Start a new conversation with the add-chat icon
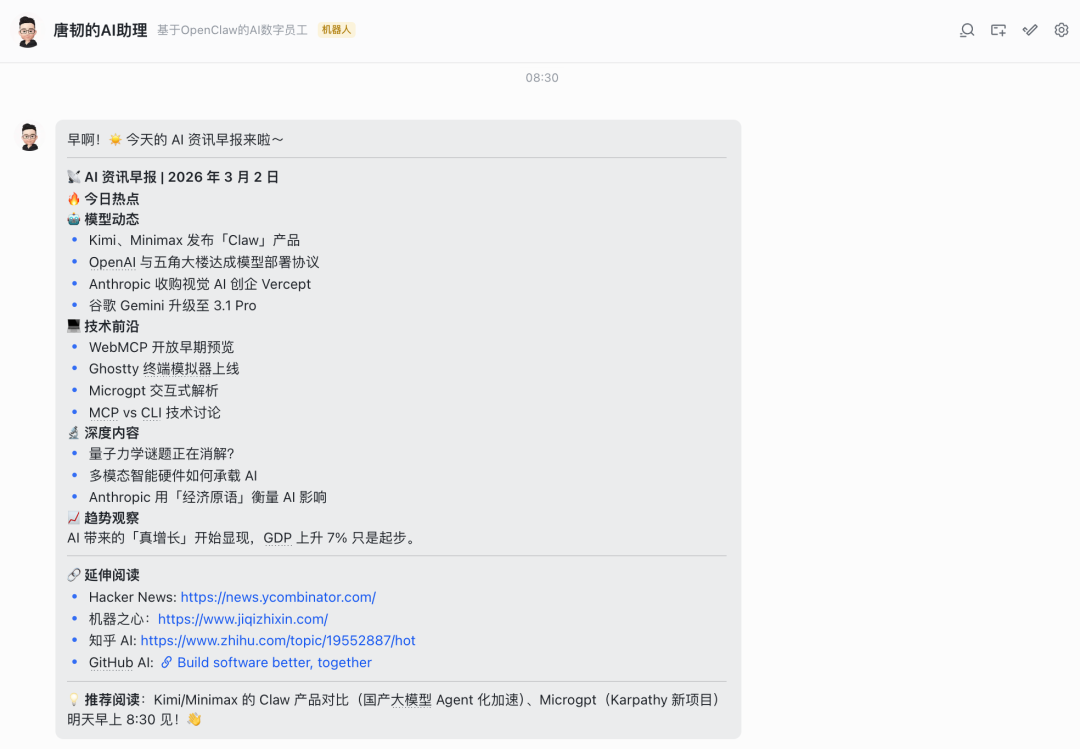Viewport: 1080px width, 749px height. [x=998, y=30]
